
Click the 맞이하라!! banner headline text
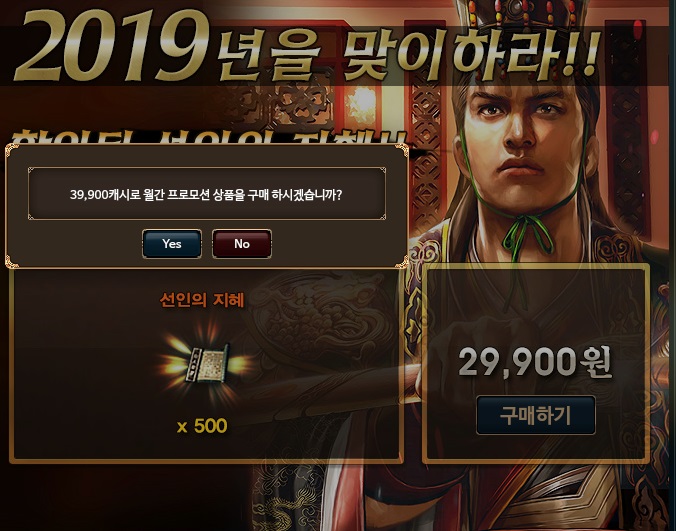point(470,53)
